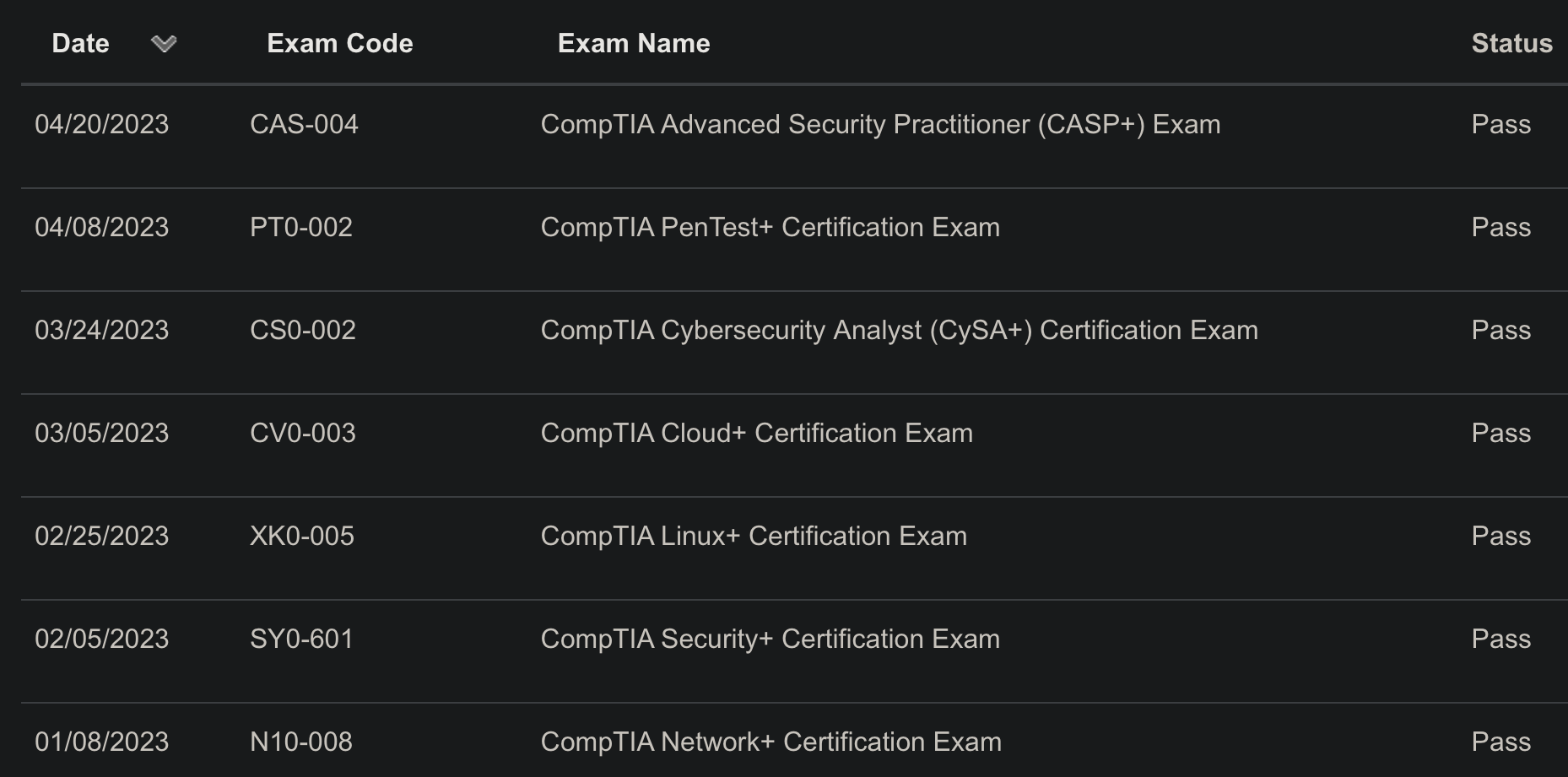Select the CompTIA Network+ Certification Exam row
The height and width of the screenshot is (777, 1568).
tap(770, 742)
